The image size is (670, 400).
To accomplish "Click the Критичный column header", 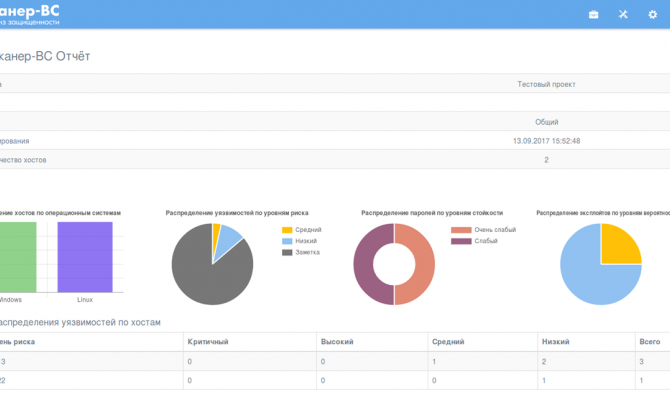I will (x=208, y=342).
